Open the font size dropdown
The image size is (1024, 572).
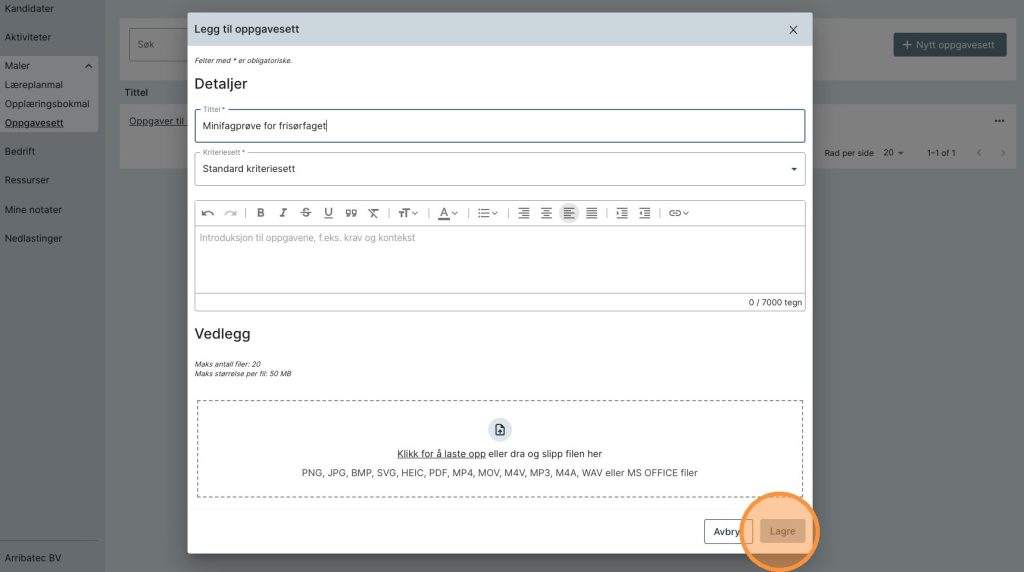click(x=408, y=213)
